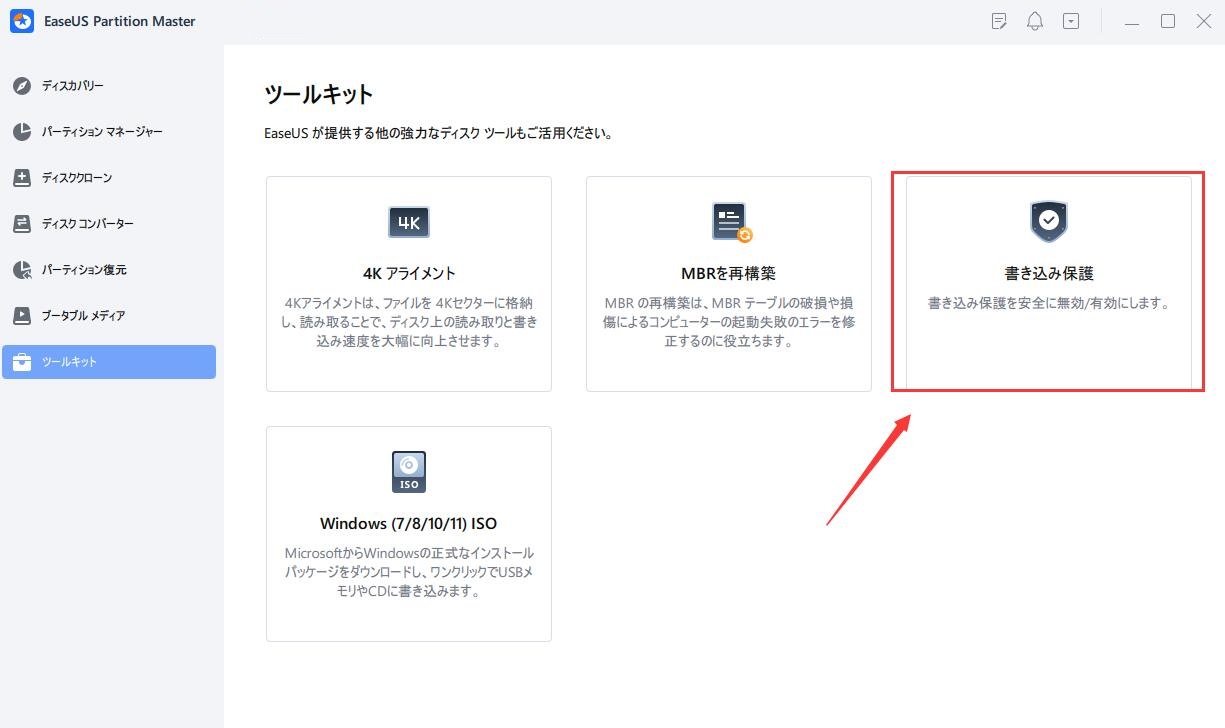Viewport: 1225px width, 728px height.
Task: Select the Windows (7/8/10/11) ISO title
Action: [408, 523]
